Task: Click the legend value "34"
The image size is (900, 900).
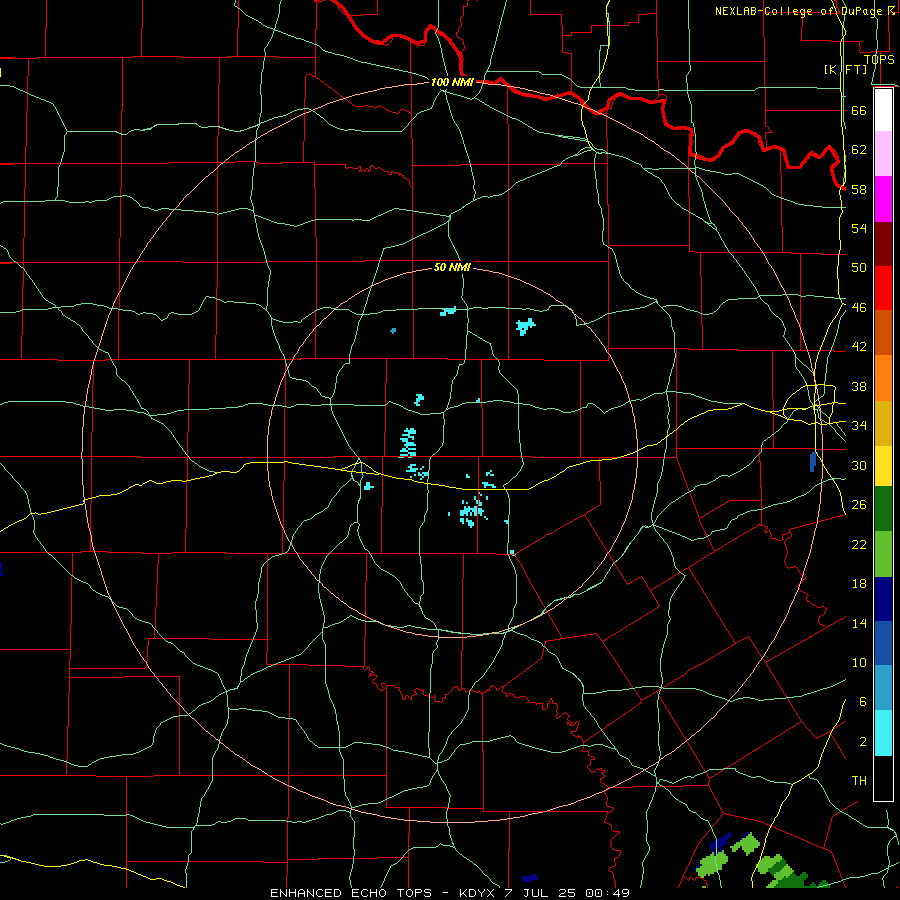Action: [859, 425]
